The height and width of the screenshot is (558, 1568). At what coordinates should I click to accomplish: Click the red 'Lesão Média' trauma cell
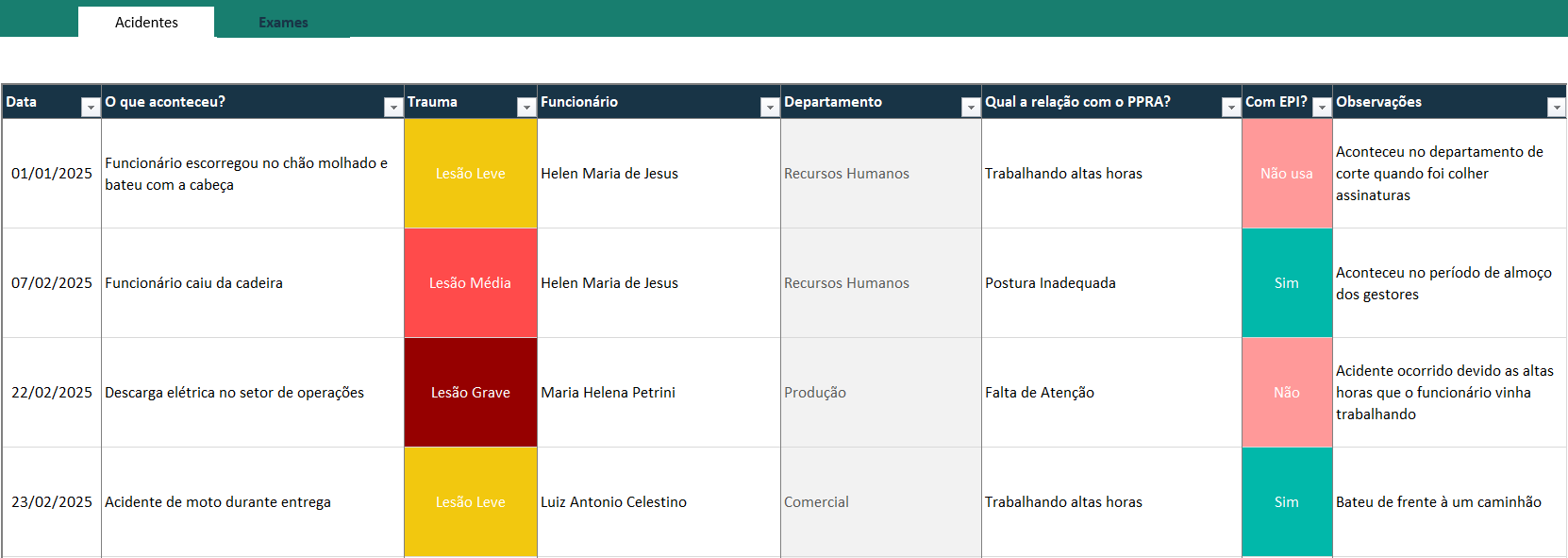tap(470, 283)
